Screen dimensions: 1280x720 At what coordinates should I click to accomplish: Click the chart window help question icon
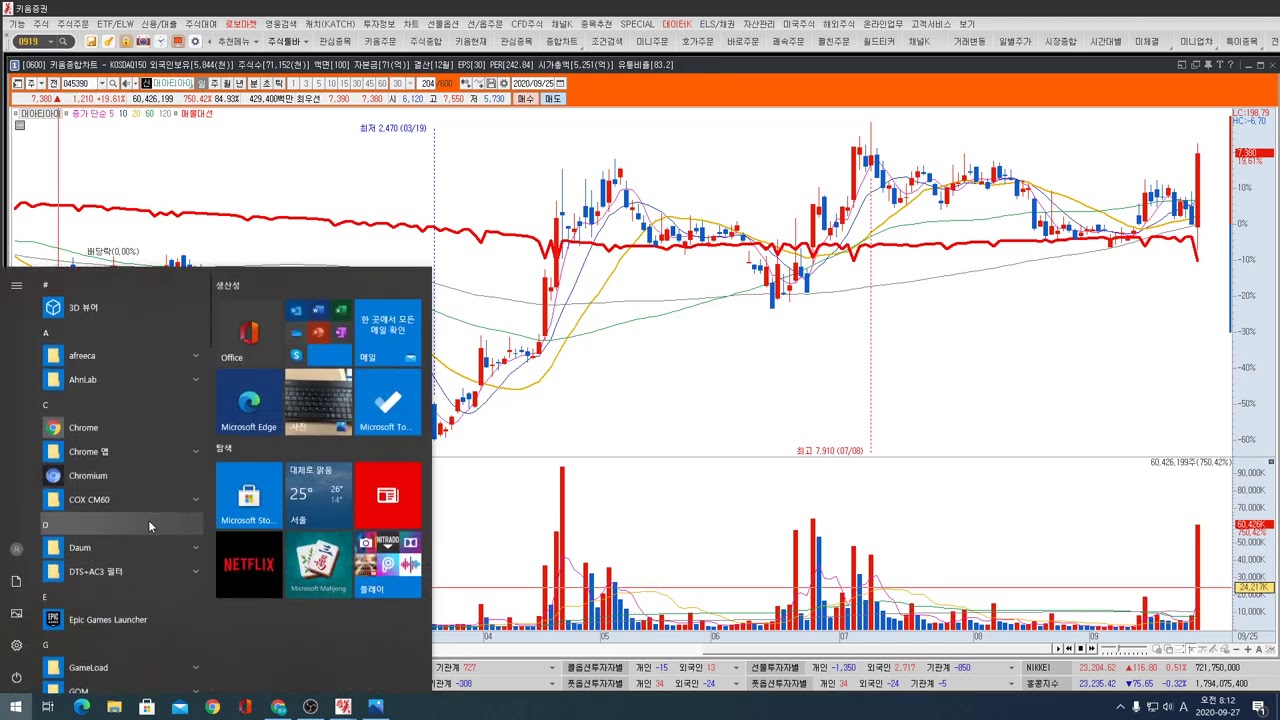pyautogui.click(x=1230, y=64)
